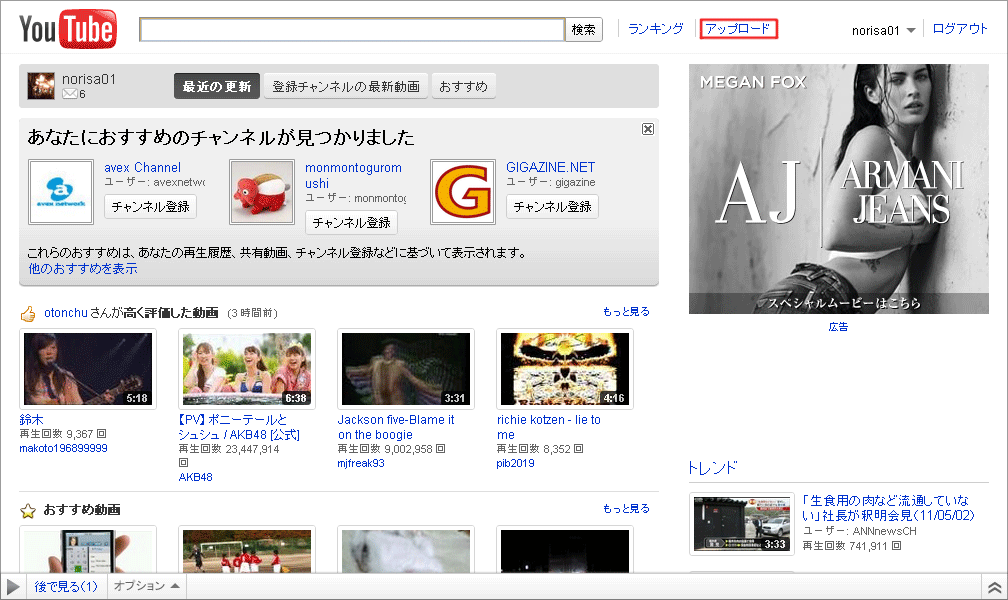1008x600 pixels.
Task: Open the アップロード upload link
Action: [x=738, y=29]
